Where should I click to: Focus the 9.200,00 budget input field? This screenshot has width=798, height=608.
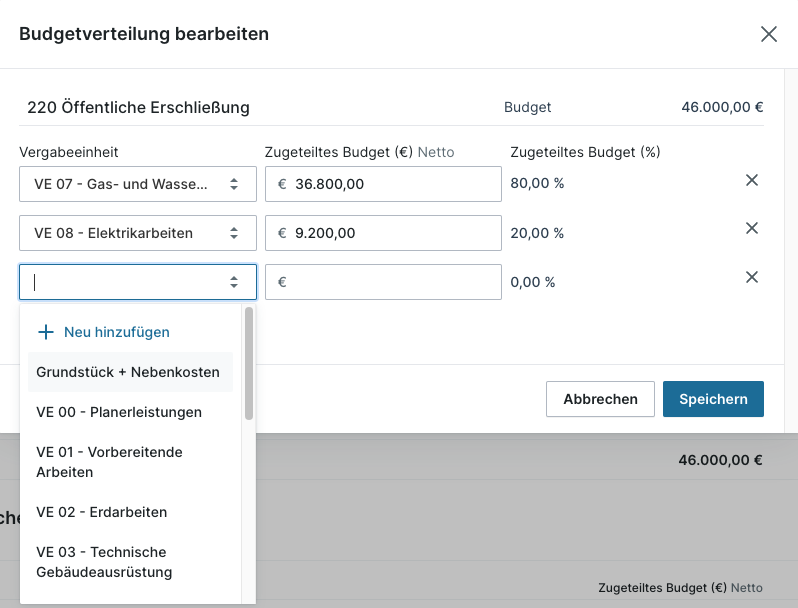(x=390, y=233)
